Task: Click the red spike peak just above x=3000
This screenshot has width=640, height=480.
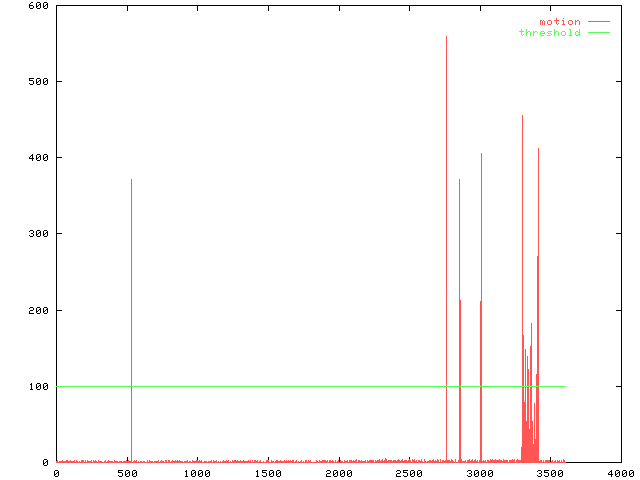Action: (481, 156)
